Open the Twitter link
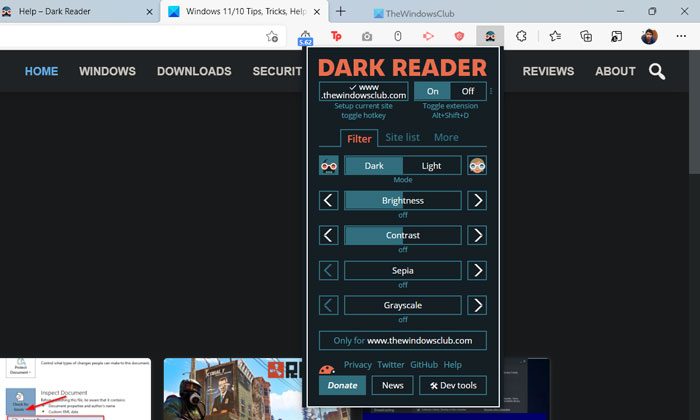Viewport: 700px width, 420px height. click(x=391, y=365)
